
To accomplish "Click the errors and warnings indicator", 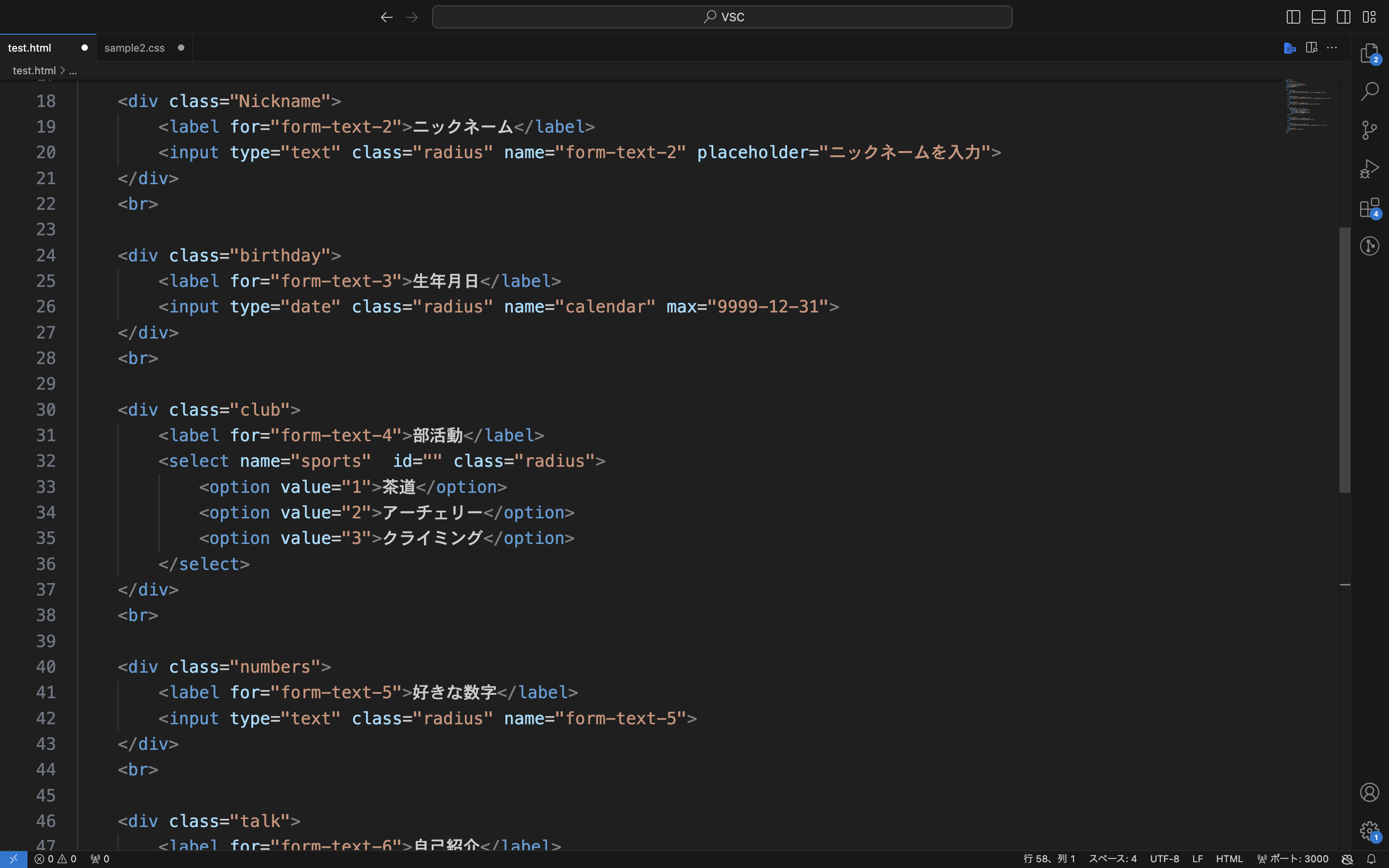I will coord(55,859).
